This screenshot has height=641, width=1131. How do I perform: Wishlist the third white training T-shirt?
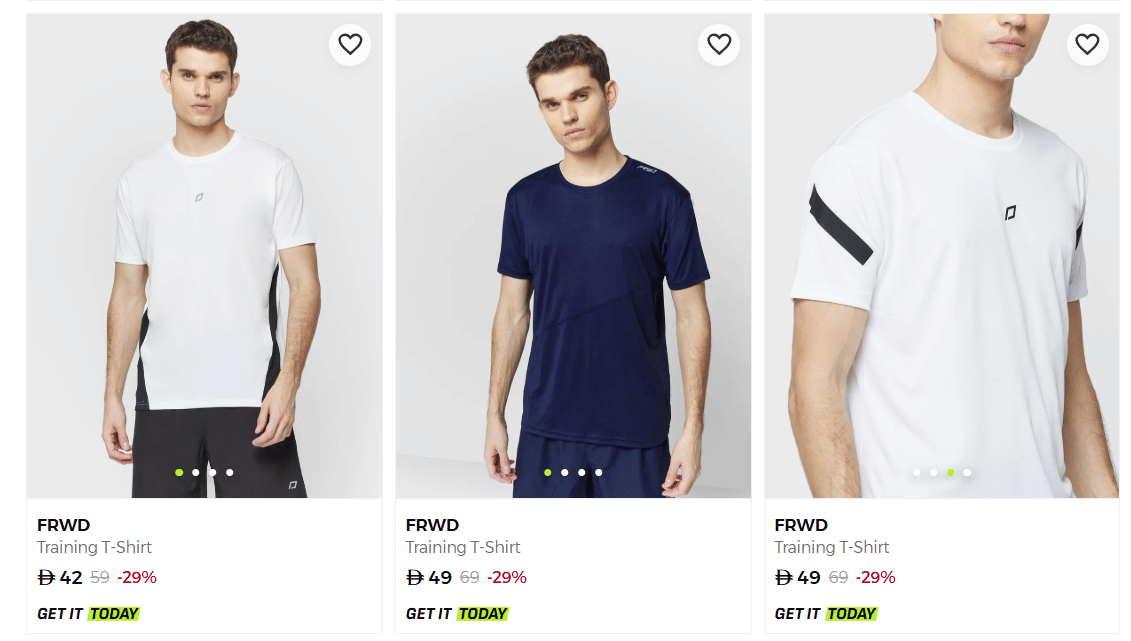coord(1087,44)
